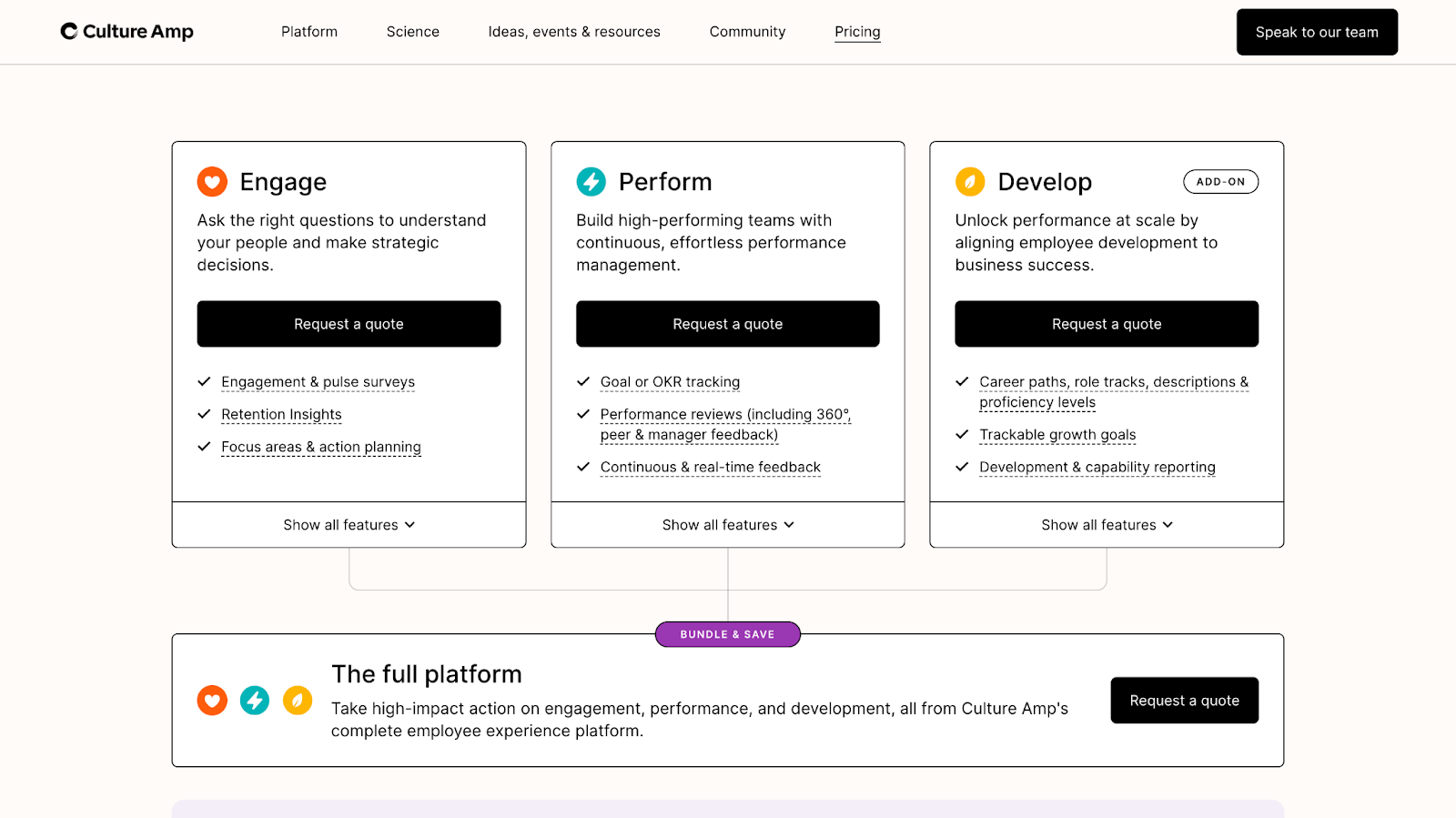This screenshot has width=1456, height=818.
Task: Request a quote for Perform
Action: click(x=728, y=324)
